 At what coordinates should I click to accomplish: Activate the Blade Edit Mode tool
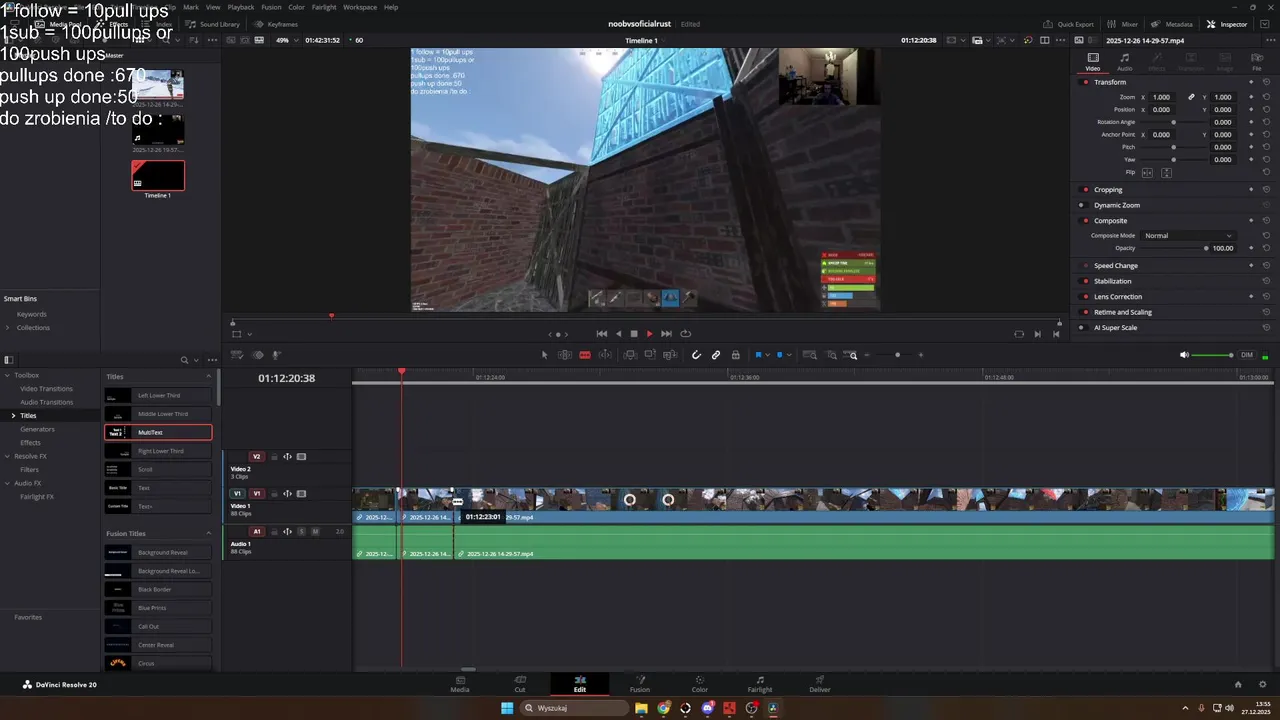pos(585,355)
